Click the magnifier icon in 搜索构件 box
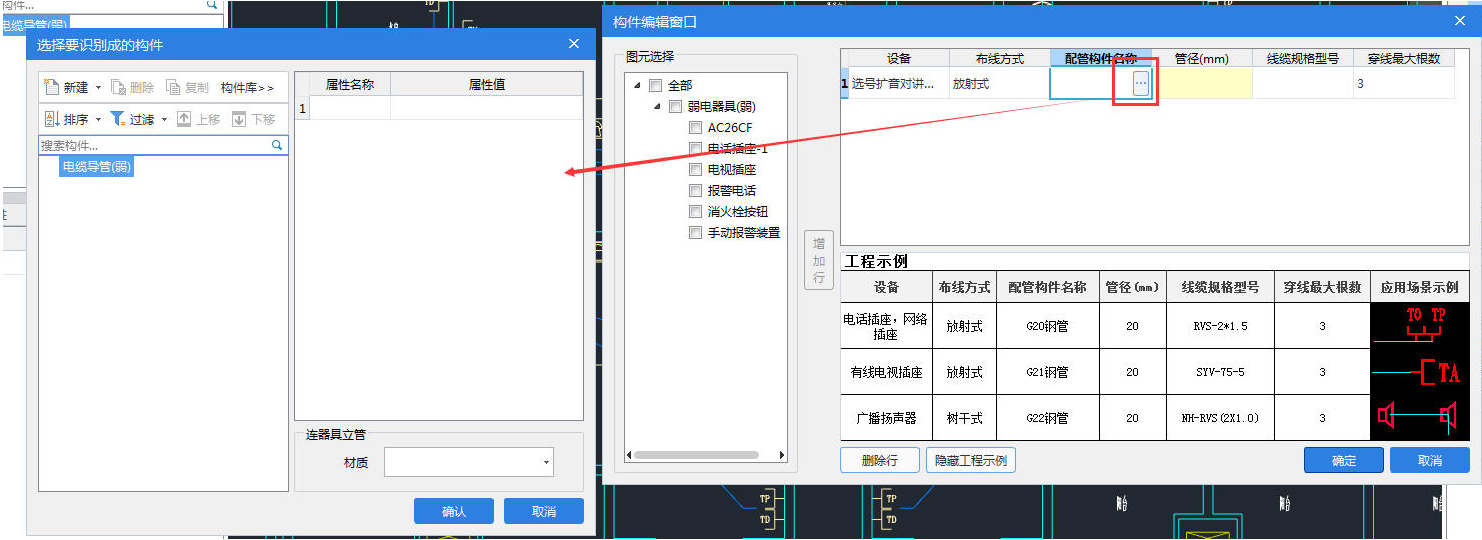Viewport: 1482px width, 540px height. pyautogui.click(x=278, y=145)
